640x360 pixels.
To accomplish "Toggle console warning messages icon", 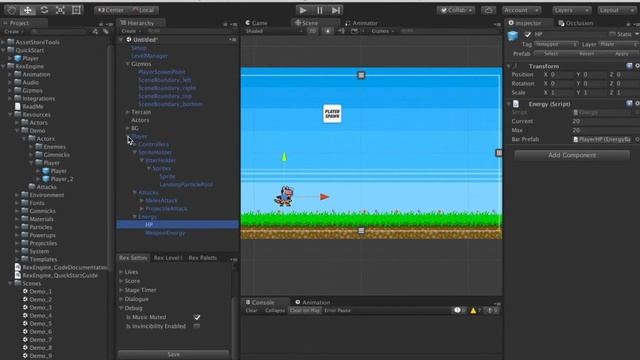I will [x=476, y=311].
